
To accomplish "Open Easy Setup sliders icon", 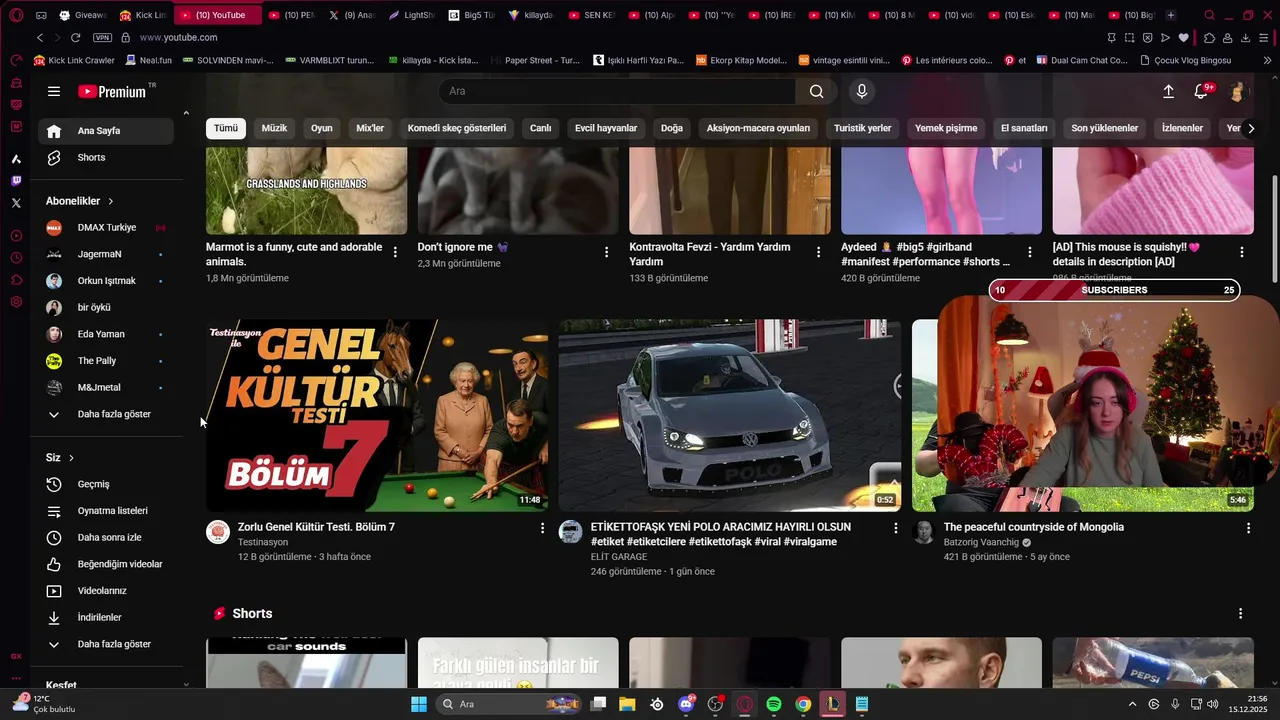I will (x=1265, y=37).
